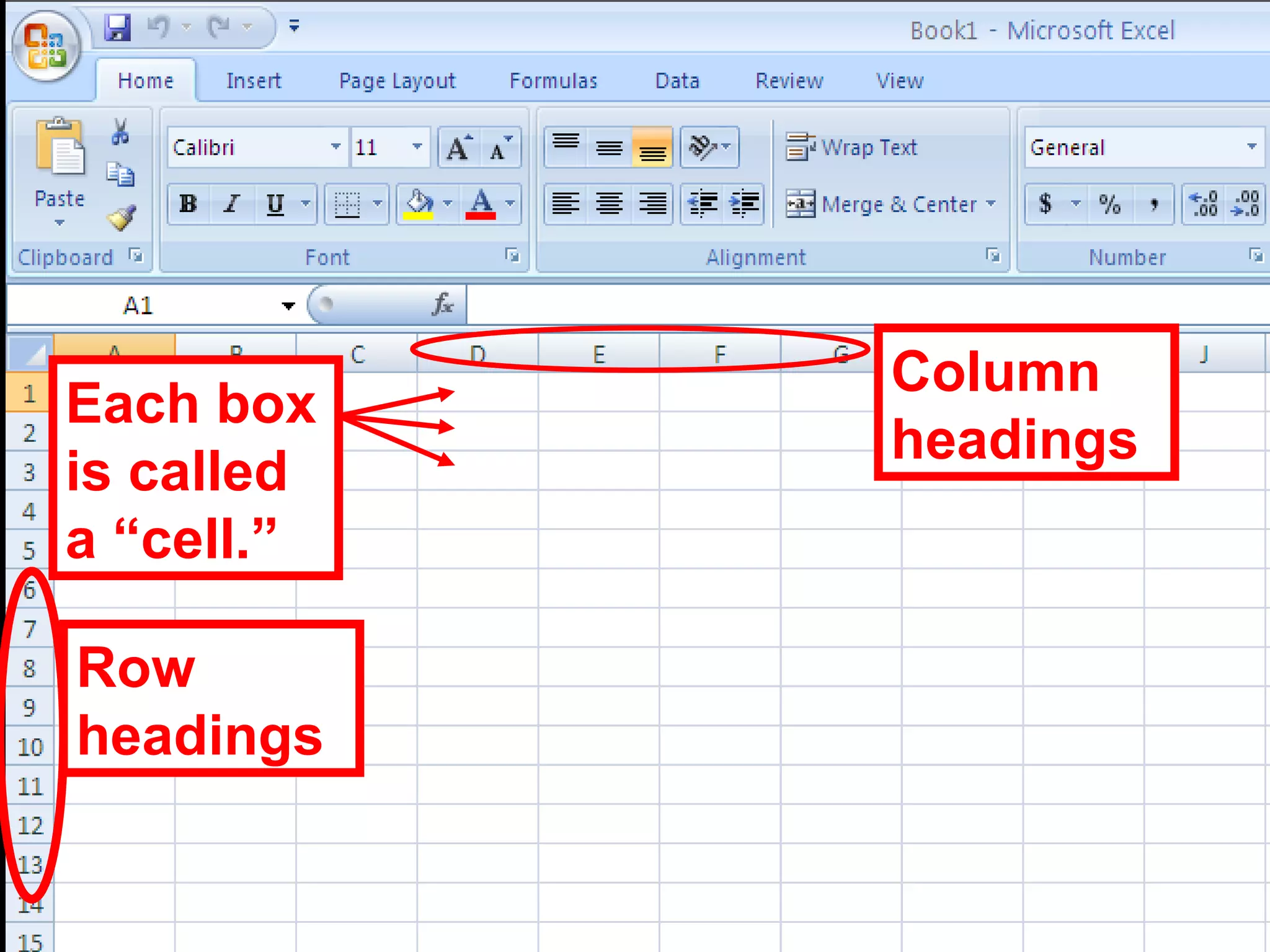Select Middle Align
The height and width of the screenshot is (952, 1270).
609,148
